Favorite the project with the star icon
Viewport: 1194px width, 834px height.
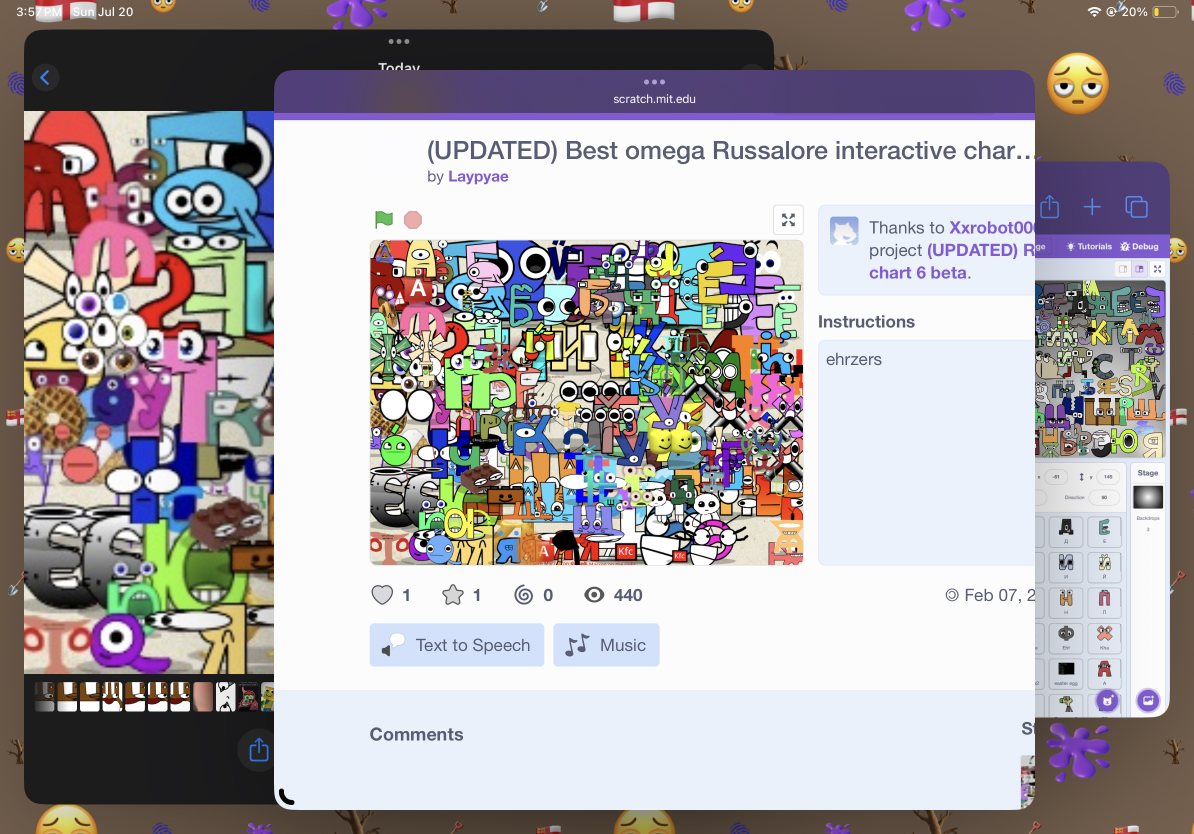[x=452, y=595]
